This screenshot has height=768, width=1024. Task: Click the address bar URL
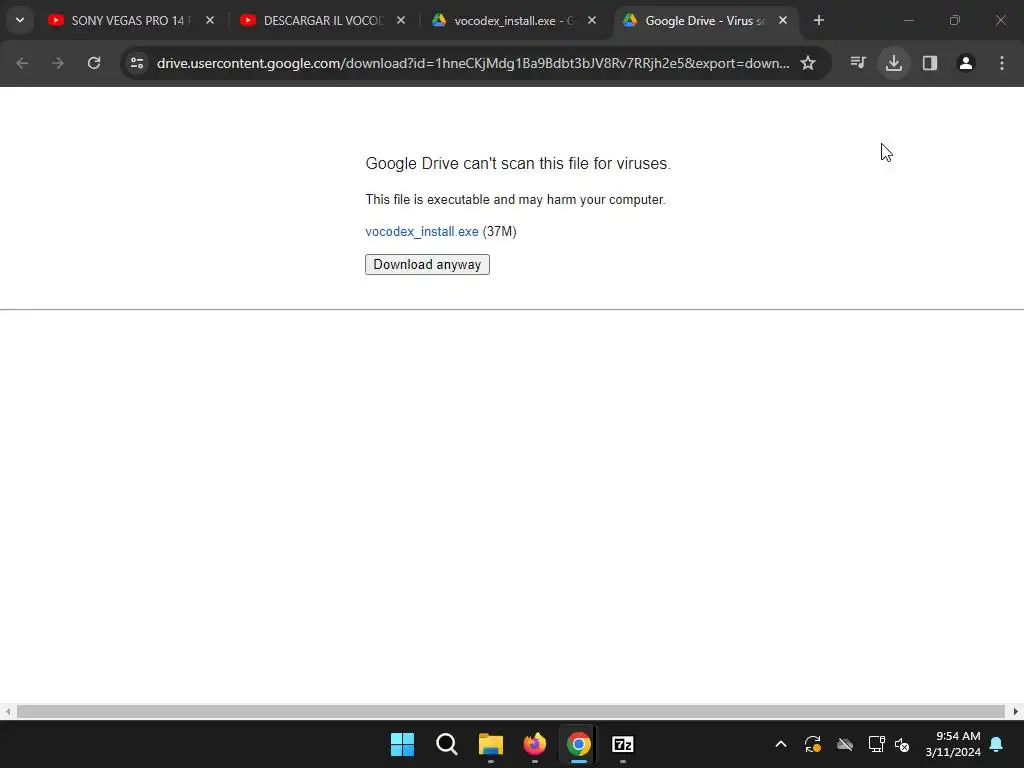(x=473, y=63)
